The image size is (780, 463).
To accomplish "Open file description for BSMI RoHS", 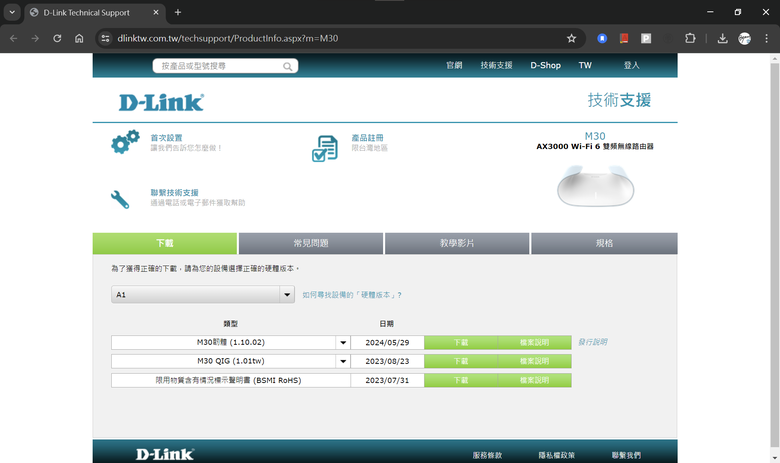I will coord(534,380).
